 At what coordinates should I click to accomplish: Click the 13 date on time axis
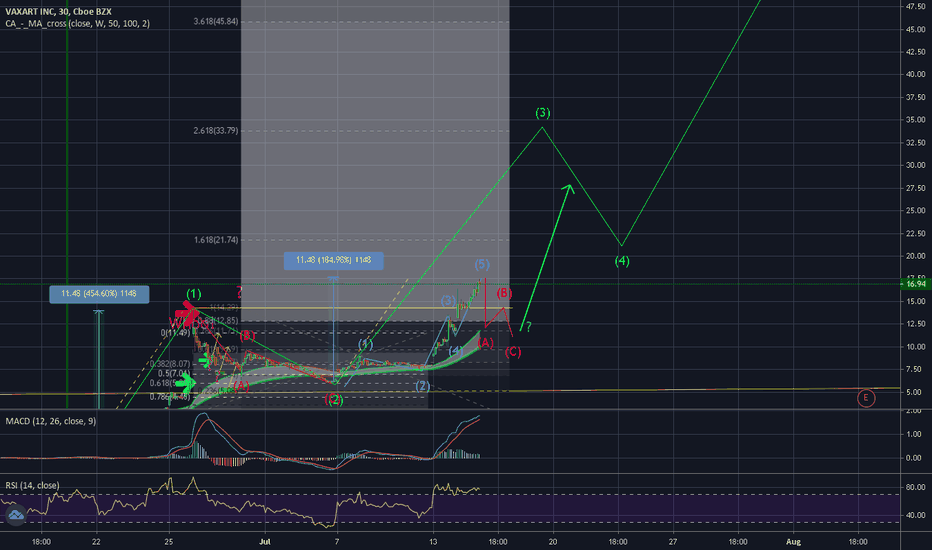click(433, 542)
